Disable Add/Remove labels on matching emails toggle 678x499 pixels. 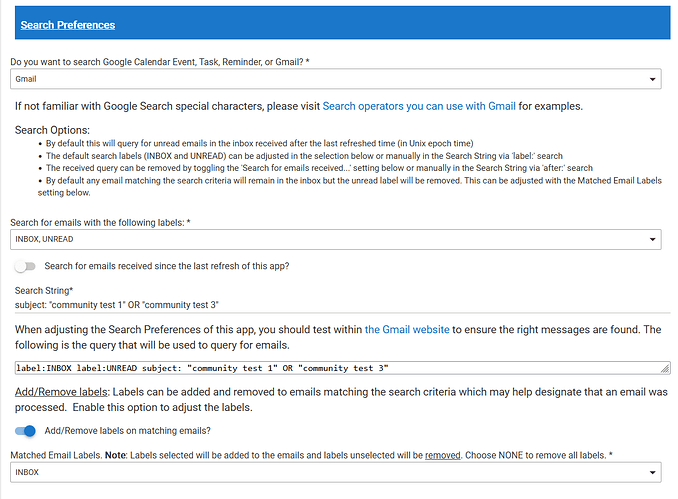[25, 431]
